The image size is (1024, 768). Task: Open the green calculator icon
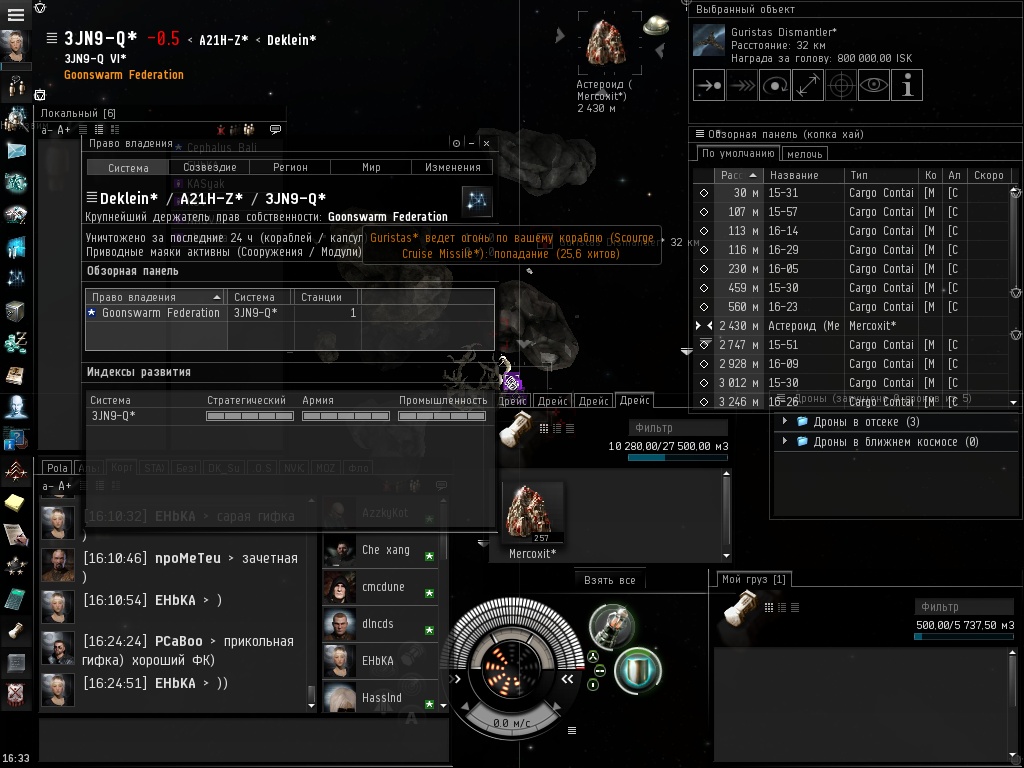pos(15,598)
